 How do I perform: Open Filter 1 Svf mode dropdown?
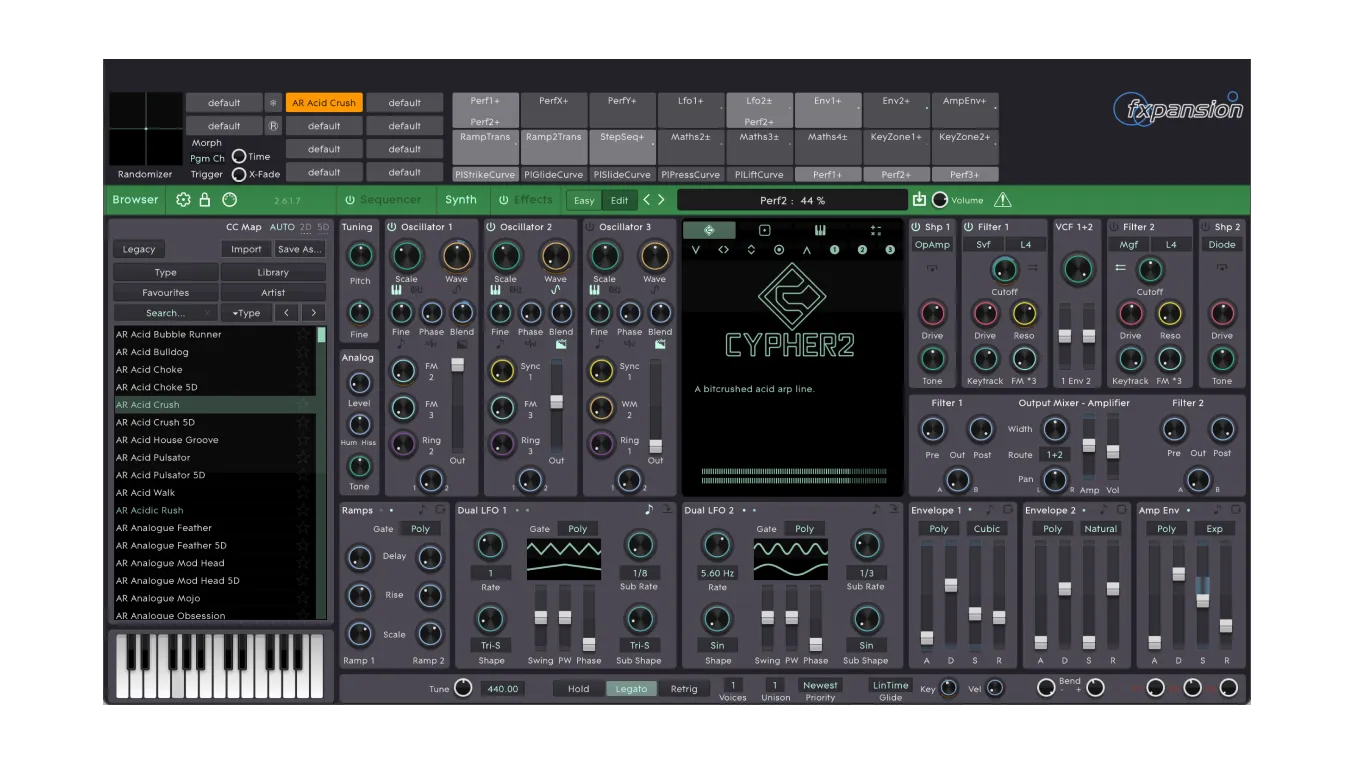pos(984,245)
